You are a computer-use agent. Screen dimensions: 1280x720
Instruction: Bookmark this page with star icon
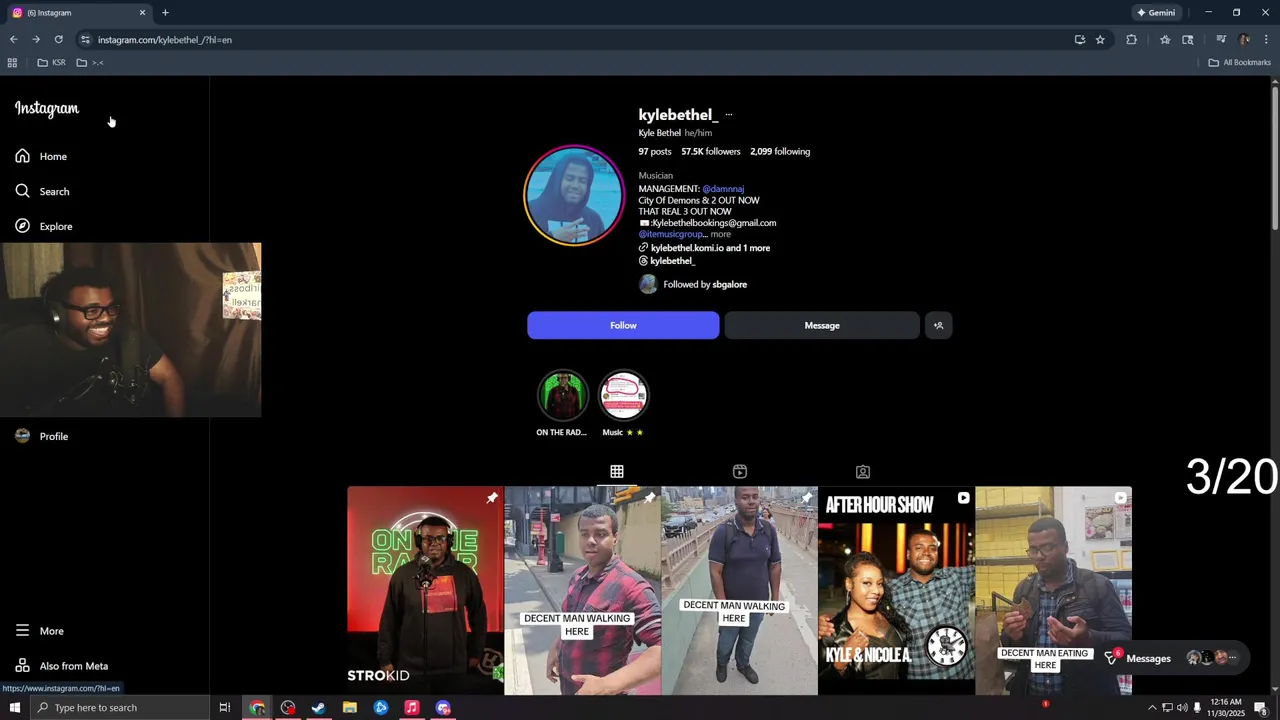point(1100,40)
